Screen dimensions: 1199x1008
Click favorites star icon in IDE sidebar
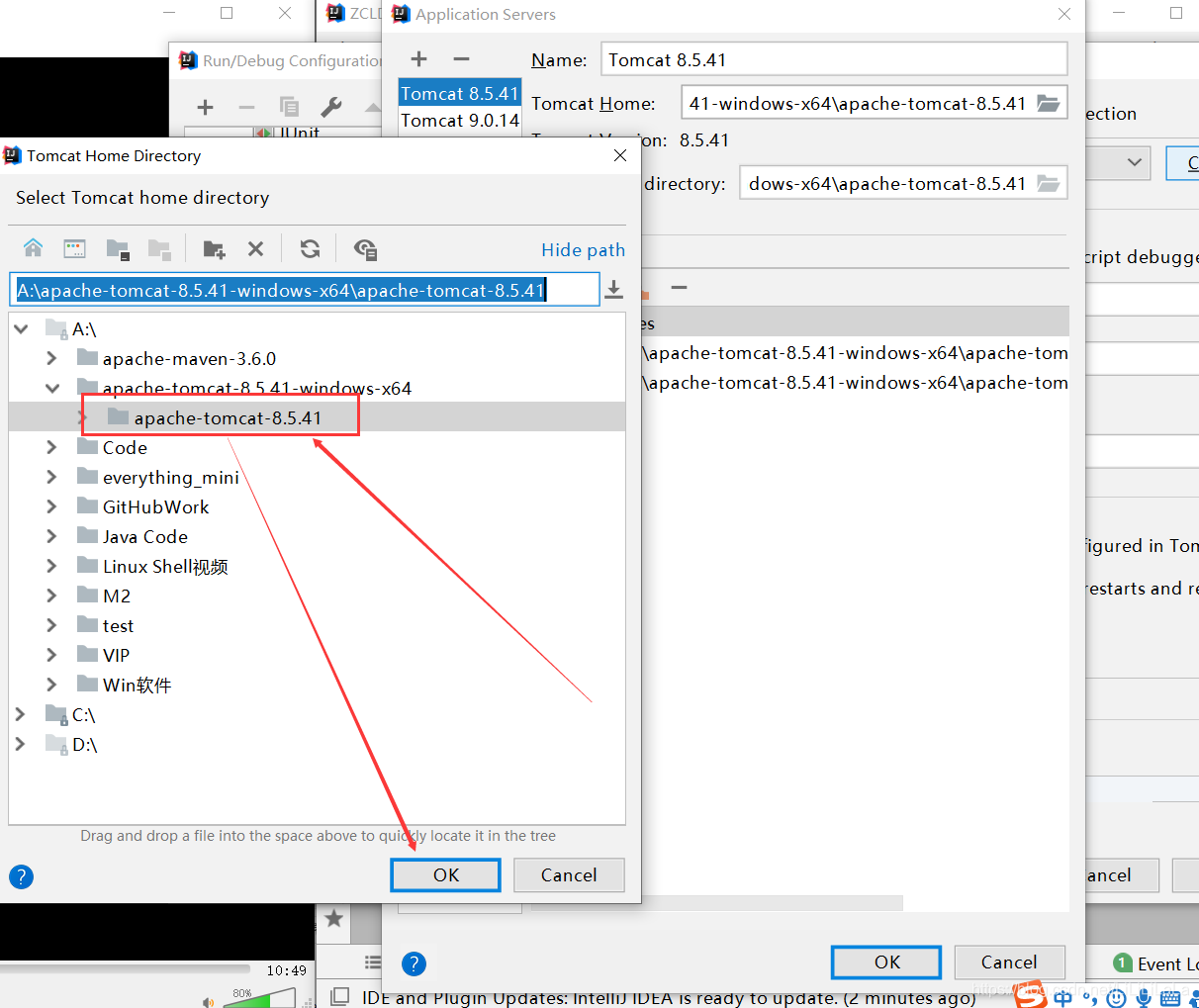[x=334, y=919]
